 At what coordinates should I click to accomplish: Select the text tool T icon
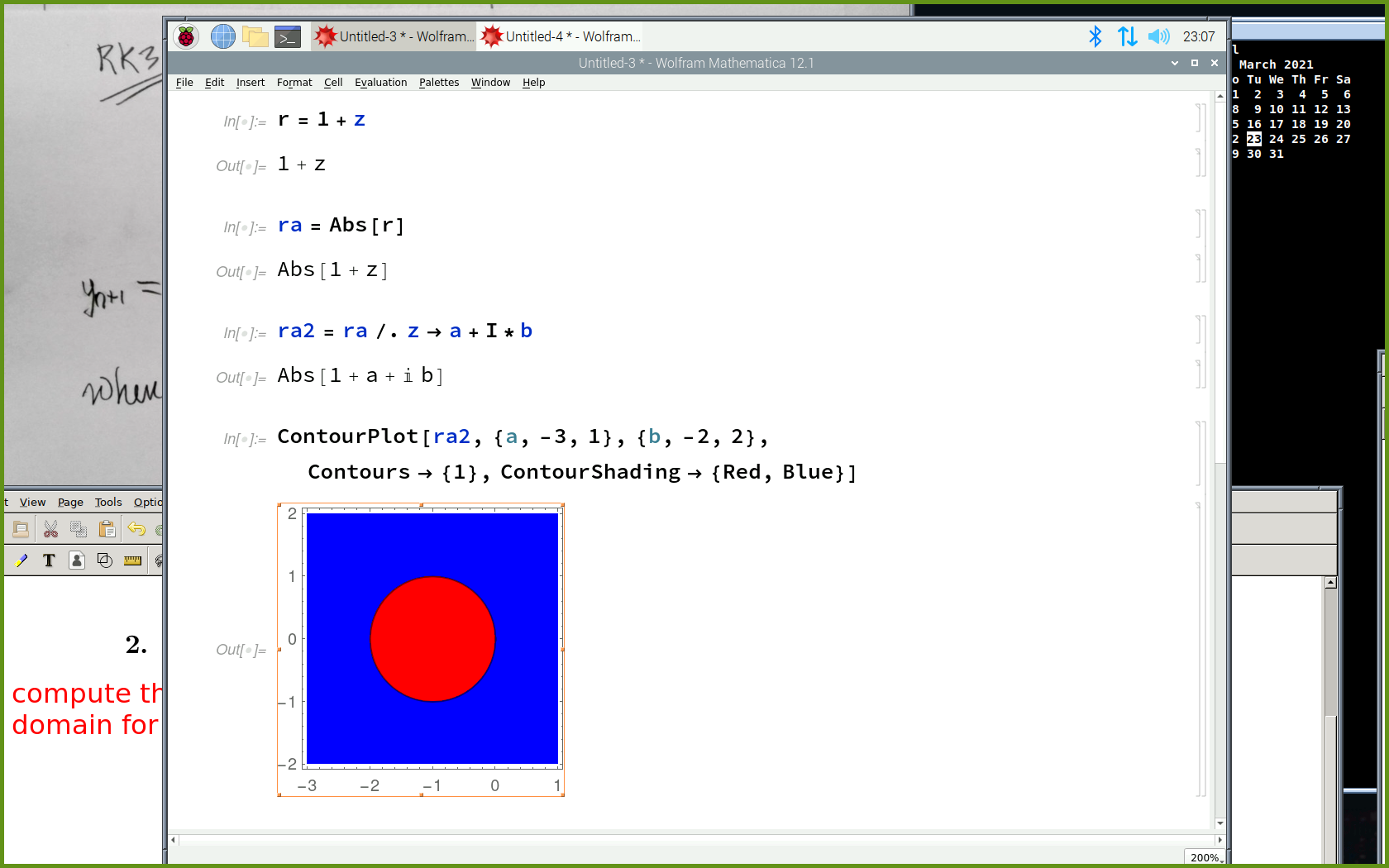[x=49, y=560]
